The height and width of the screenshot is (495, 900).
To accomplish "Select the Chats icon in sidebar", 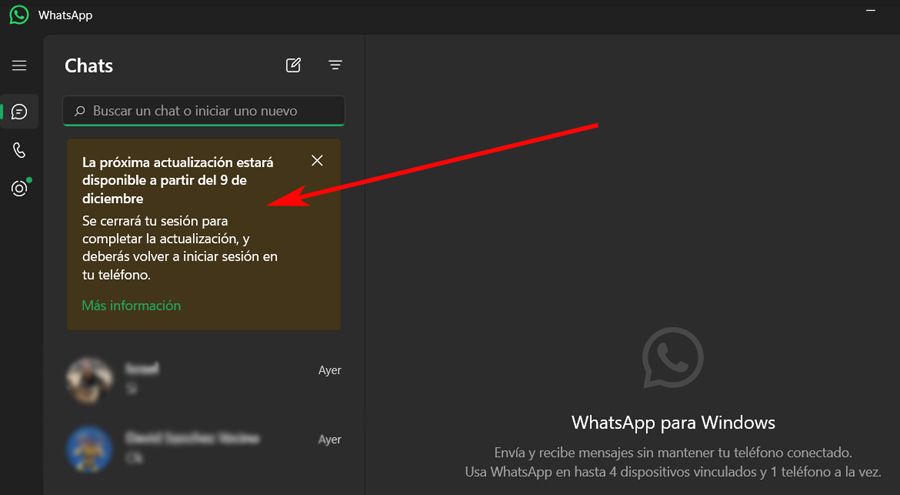I will 19,111.
